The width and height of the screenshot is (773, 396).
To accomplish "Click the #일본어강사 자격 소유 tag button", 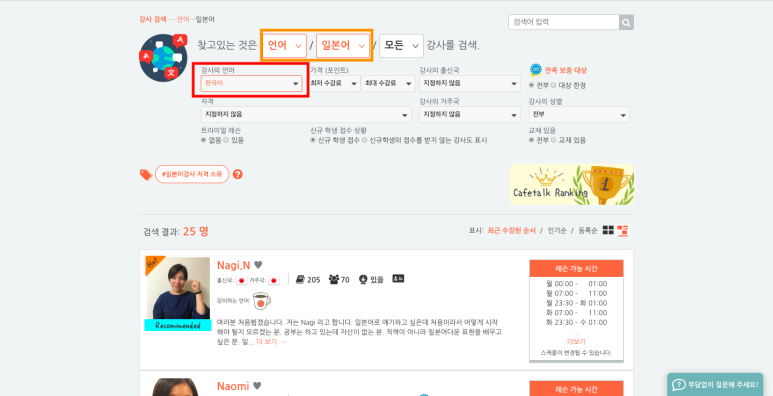I will click(192, 174).
